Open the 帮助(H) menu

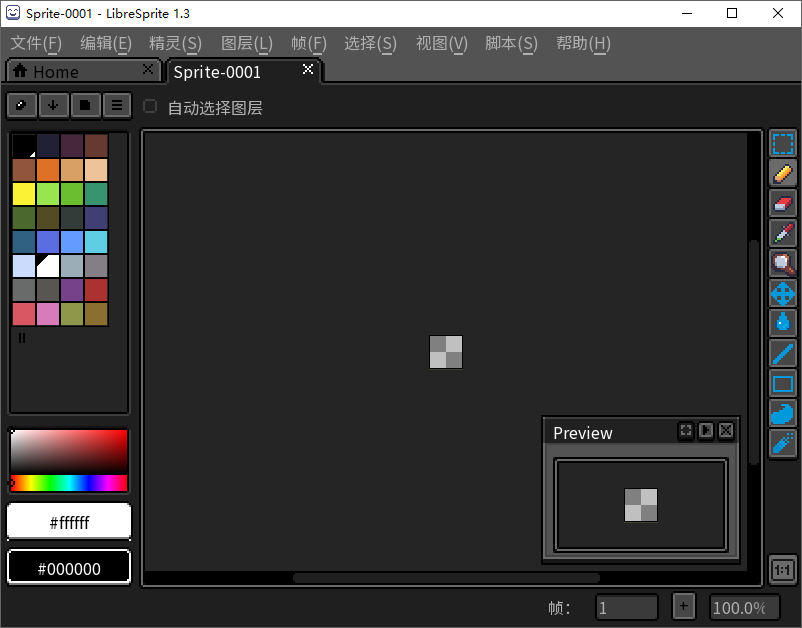coord(584,43)
